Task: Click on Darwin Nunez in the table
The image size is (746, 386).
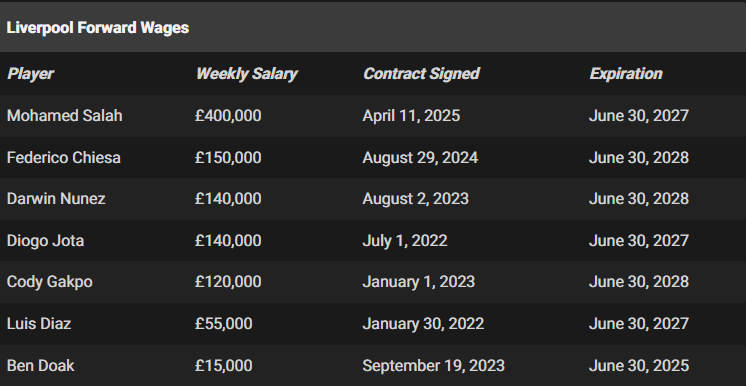Action: [x=56, y=198]
